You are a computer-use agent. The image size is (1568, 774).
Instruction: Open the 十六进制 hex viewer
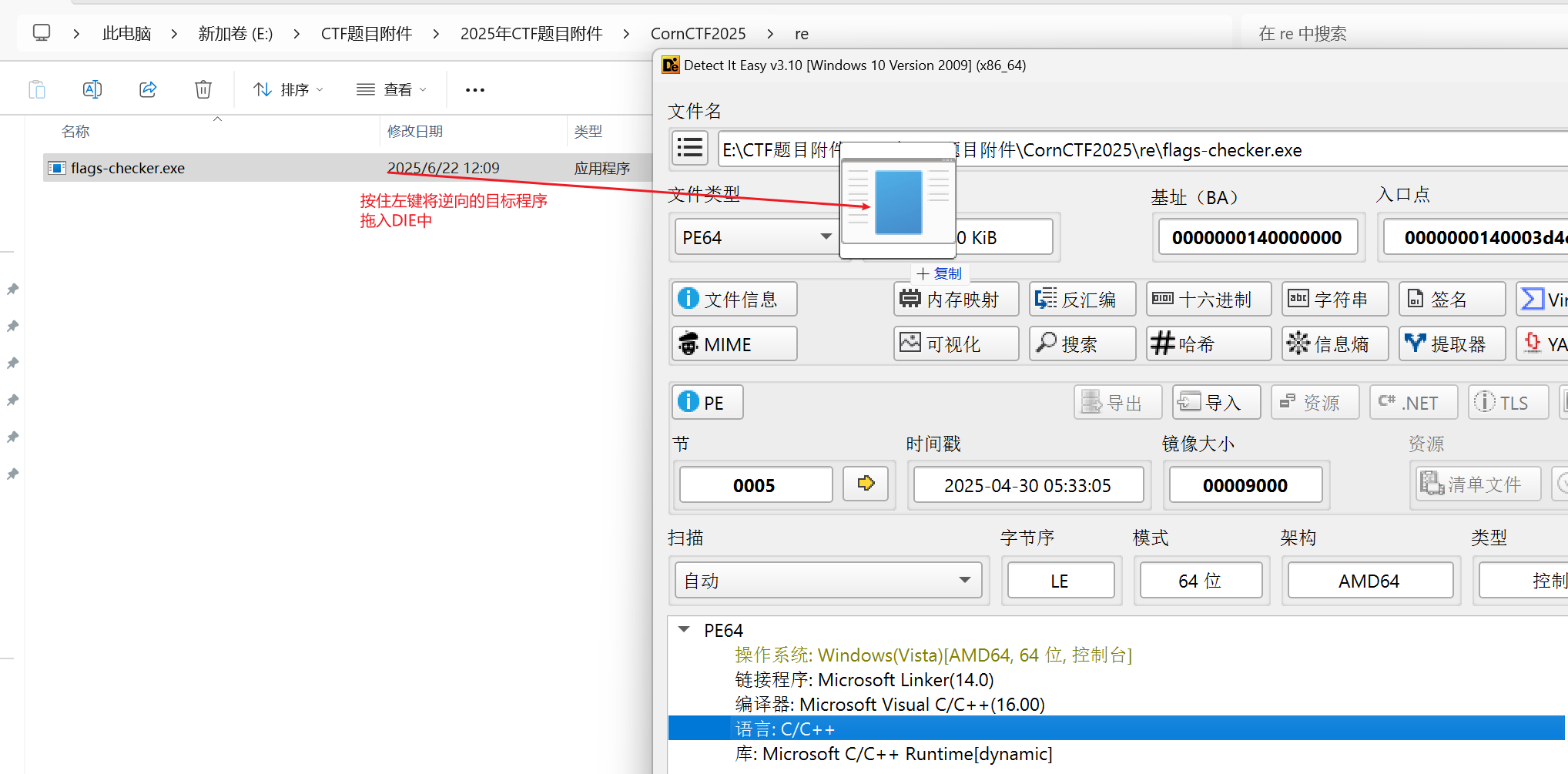coord(1208,299)
